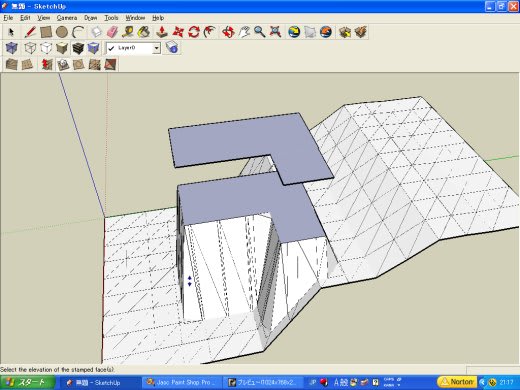Click the Start button on taskbar
This screenshot has height=390, width=520.
point(28,382)
